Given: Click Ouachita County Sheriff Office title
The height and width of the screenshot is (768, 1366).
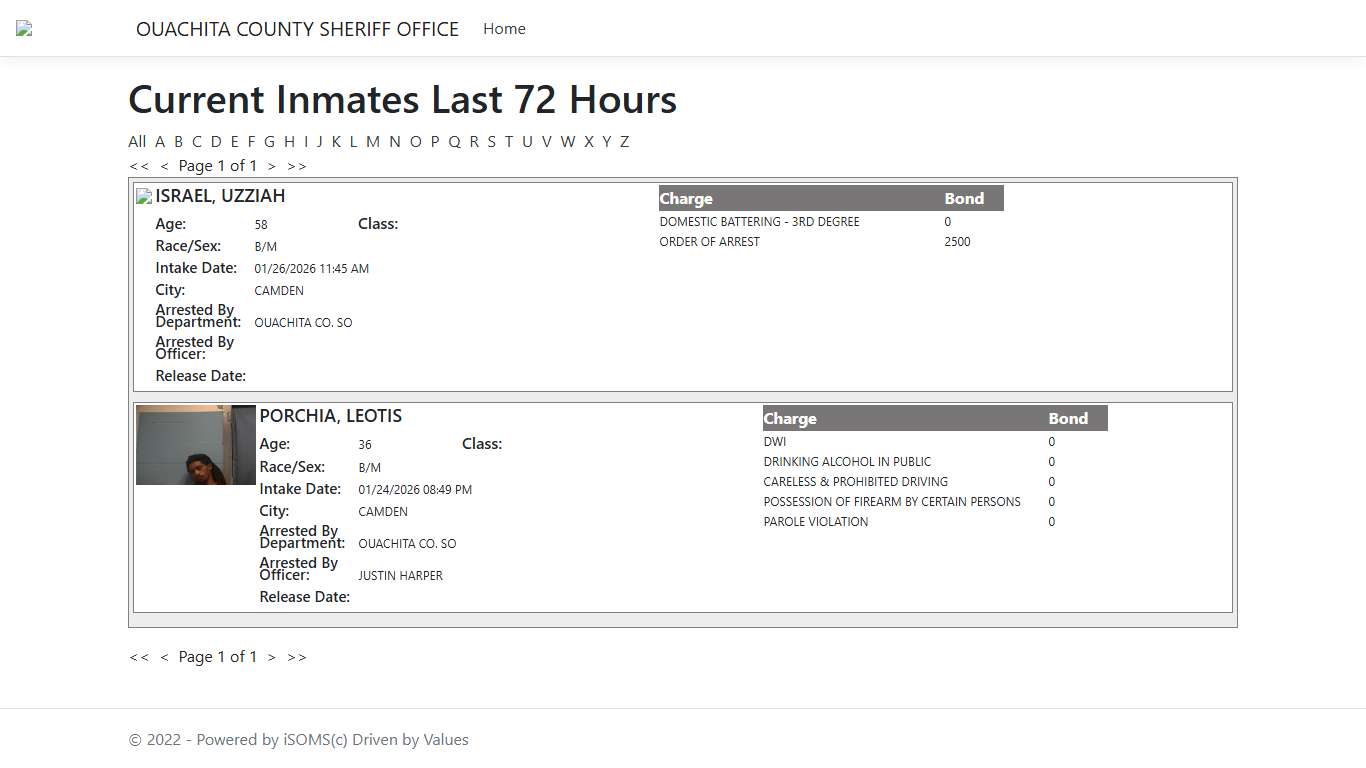Looking at the screenshot, I should pyautogui.click(x=297, y=29).
